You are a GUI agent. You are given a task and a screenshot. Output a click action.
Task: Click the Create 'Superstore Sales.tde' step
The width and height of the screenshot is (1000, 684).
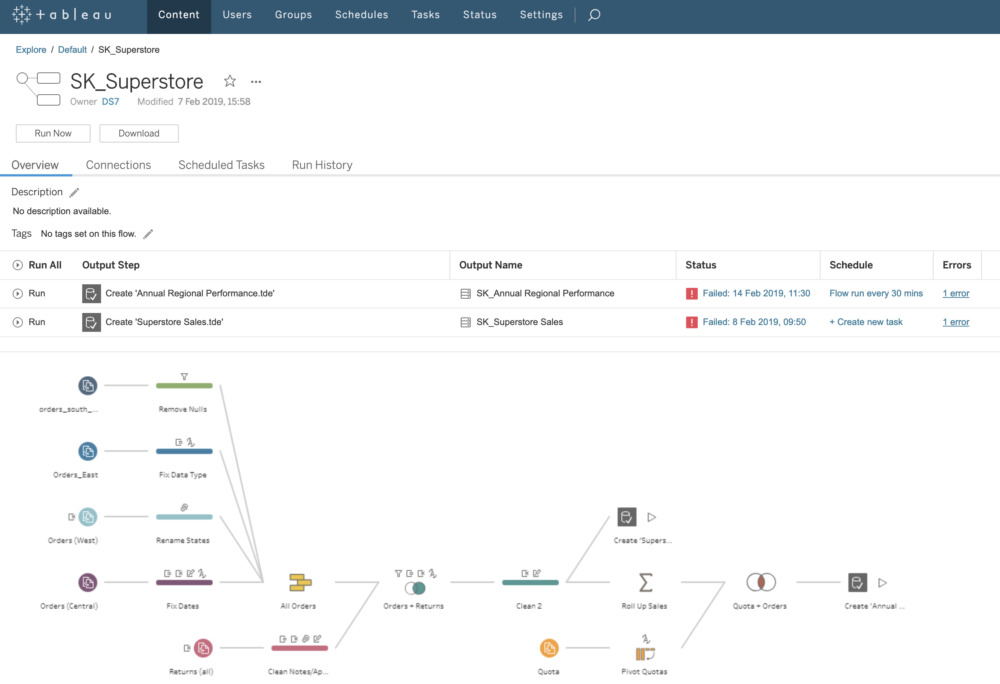tap(164, 322)
